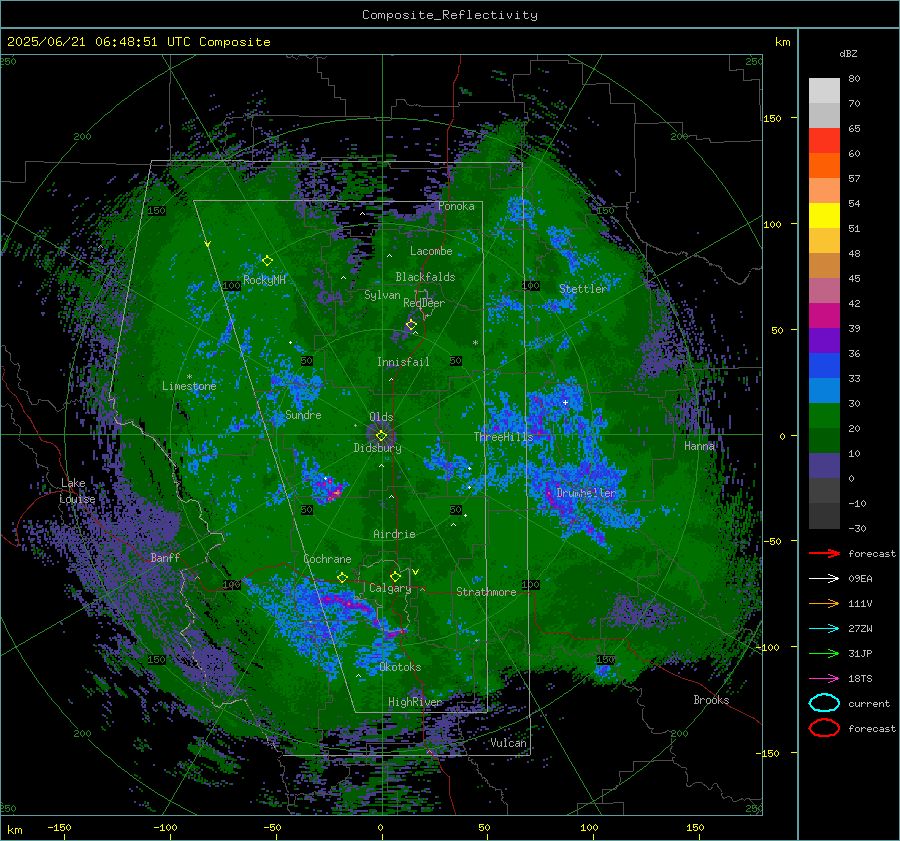This screenshot has height=841, width=900.
Task: Click the Didsbury town label
Action: click(377, 448)
